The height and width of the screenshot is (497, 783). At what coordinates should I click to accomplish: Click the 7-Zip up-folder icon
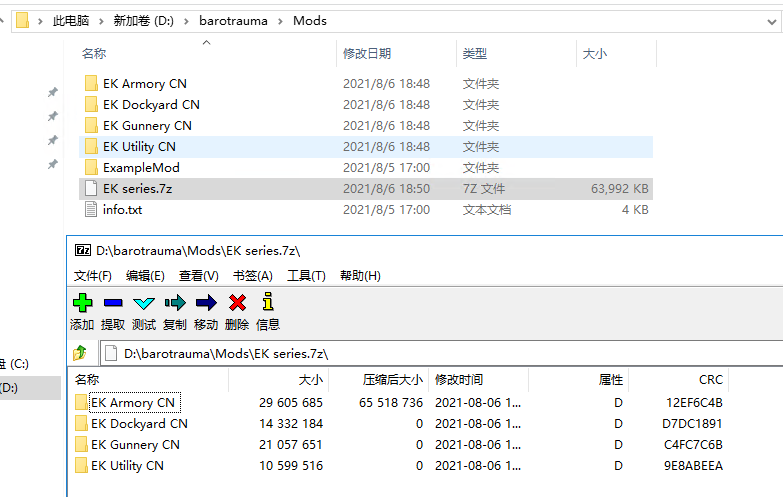pyautogui.click(x=80, y=353)
